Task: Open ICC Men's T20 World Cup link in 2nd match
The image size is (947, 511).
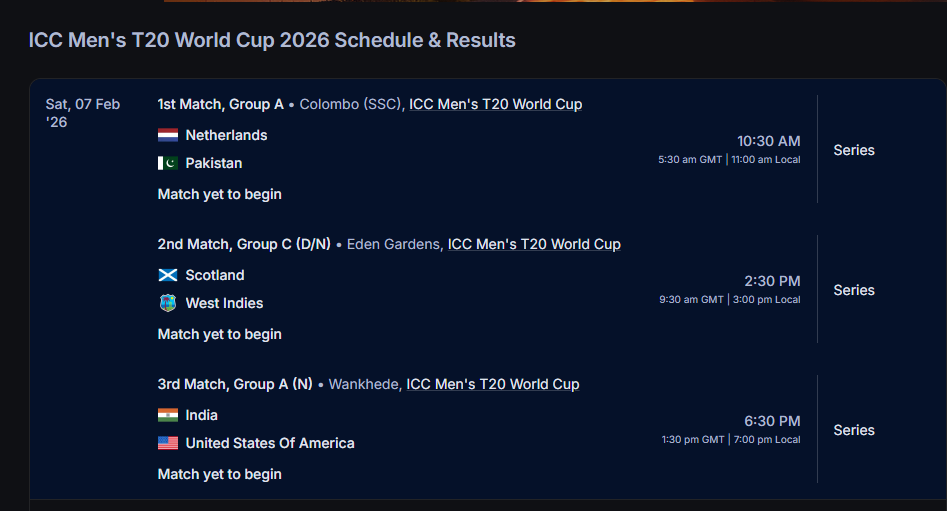Action: click(534, 244)
